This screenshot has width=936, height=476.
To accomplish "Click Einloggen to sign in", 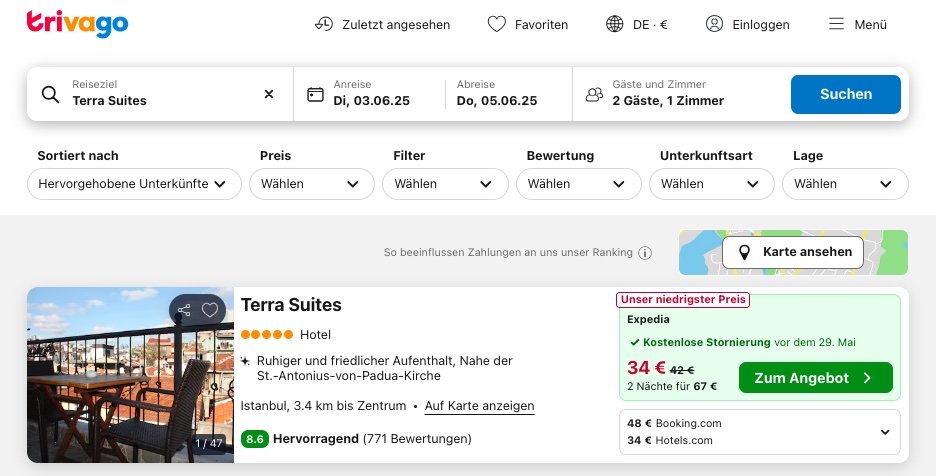I will [747, 24].
